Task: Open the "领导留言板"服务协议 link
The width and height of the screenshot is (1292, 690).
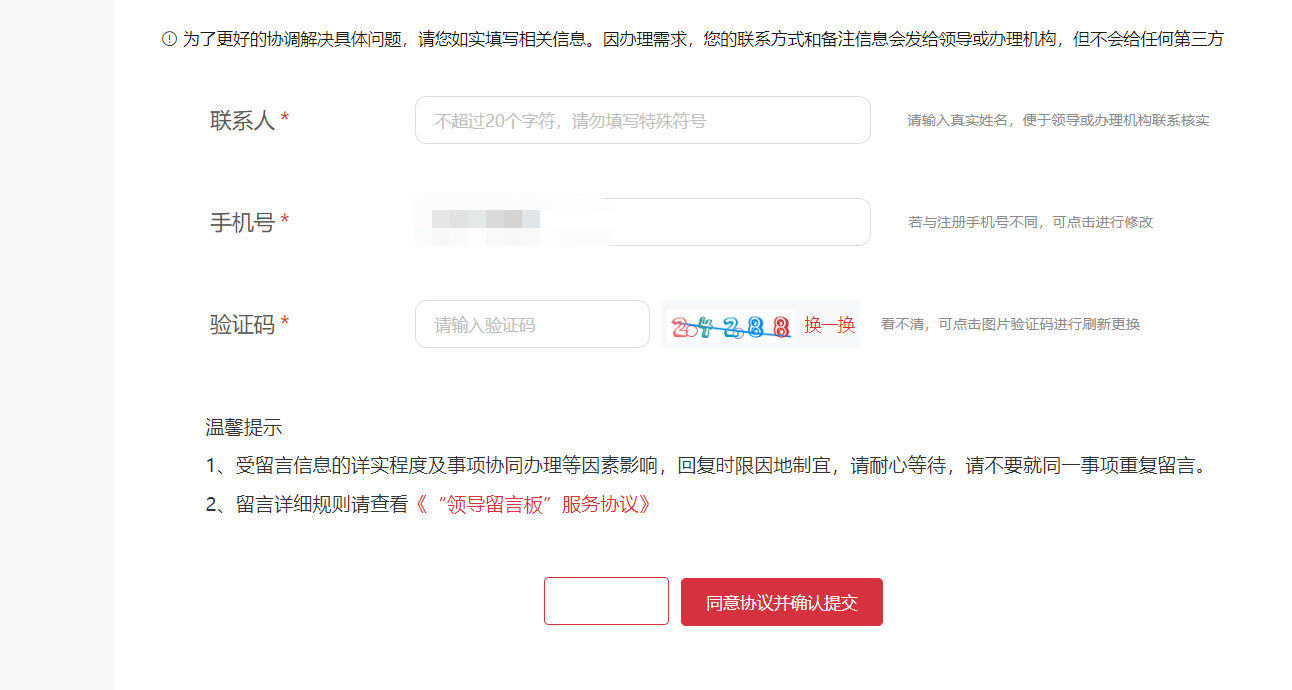Action: (533, 505)
